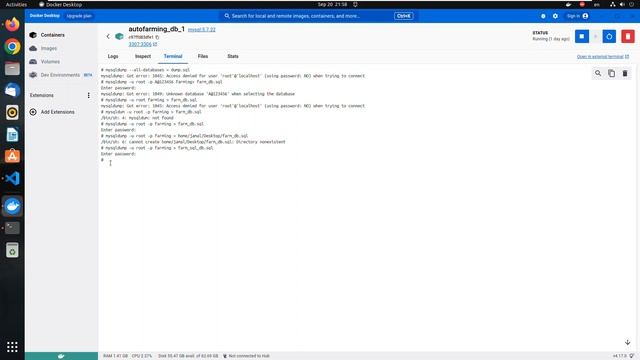Click Sign in at the top right
The image size is (640, 360).
tap(577, 16)
